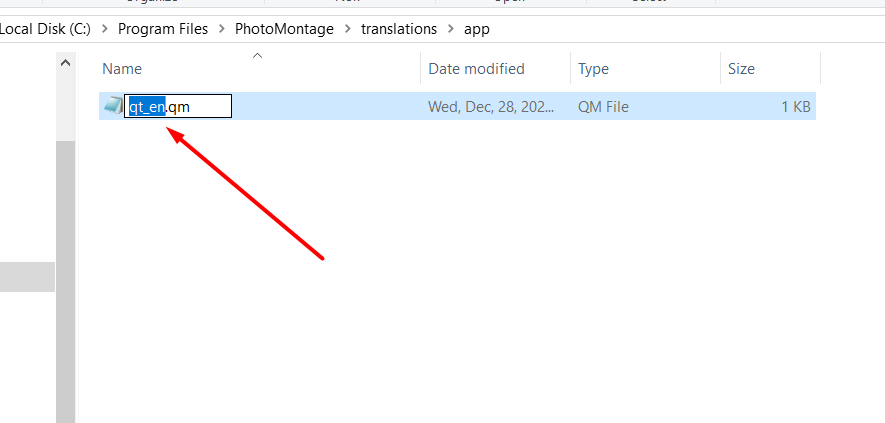Click the qt_en.qm file icon
Viewport: 885px width, 423px height.
(x=113, y=106)
